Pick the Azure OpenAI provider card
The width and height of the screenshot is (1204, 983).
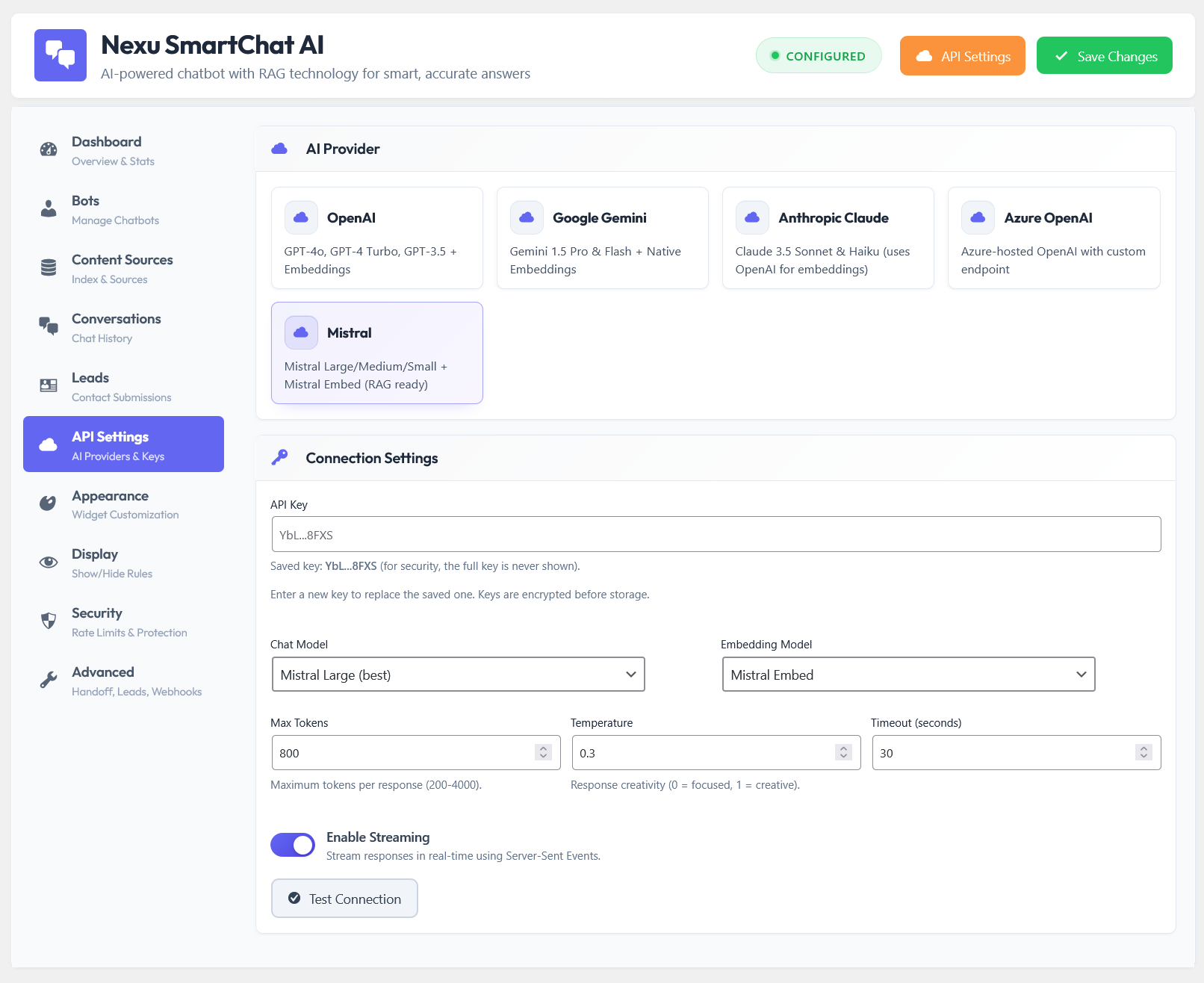click(x=1054, y=238)
